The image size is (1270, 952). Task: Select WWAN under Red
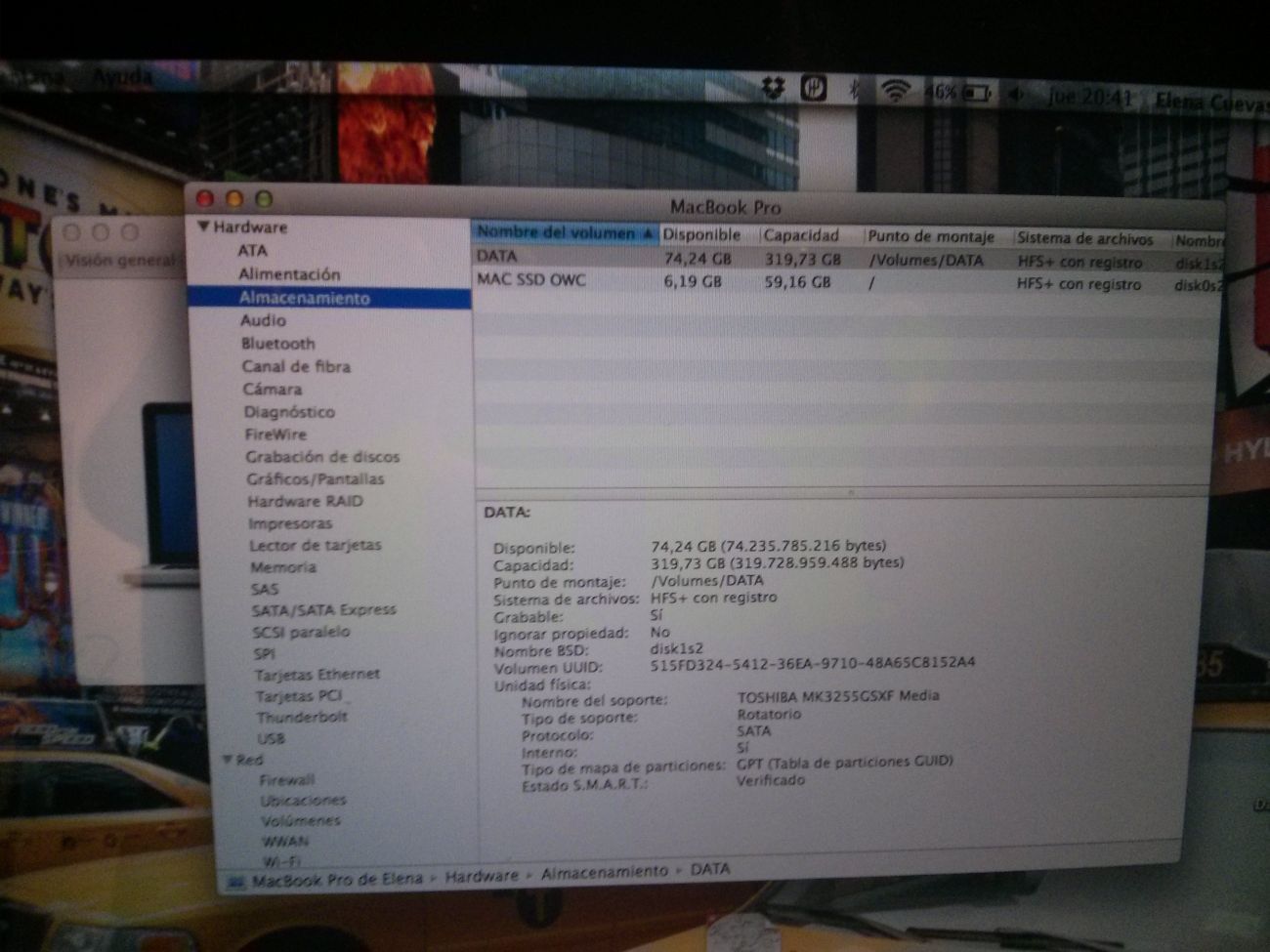pos(285,841)
